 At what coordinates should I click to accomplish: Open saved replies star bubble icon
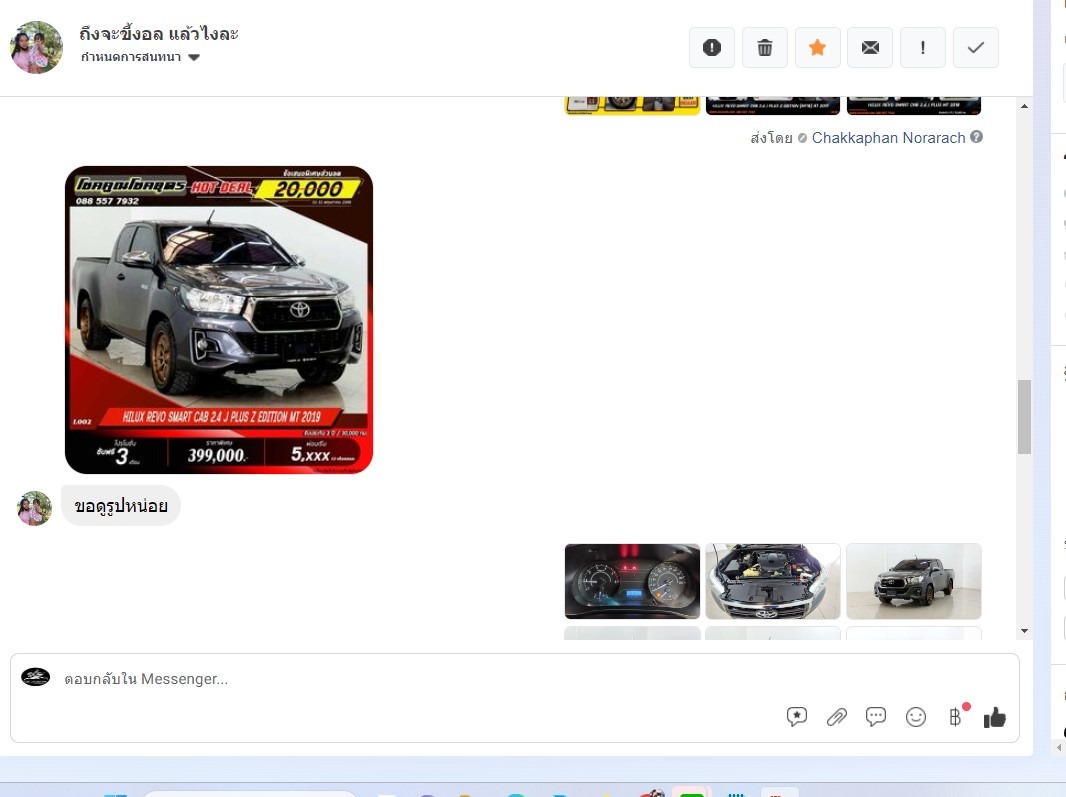pos(797,717)
